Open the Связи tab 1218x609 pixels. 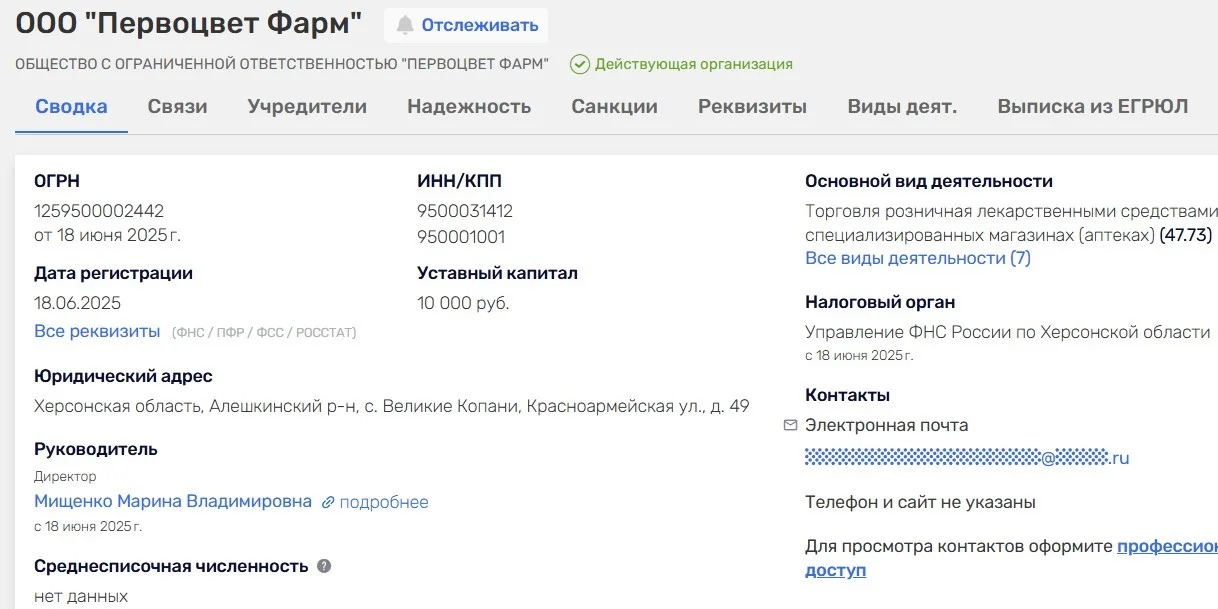177,107
